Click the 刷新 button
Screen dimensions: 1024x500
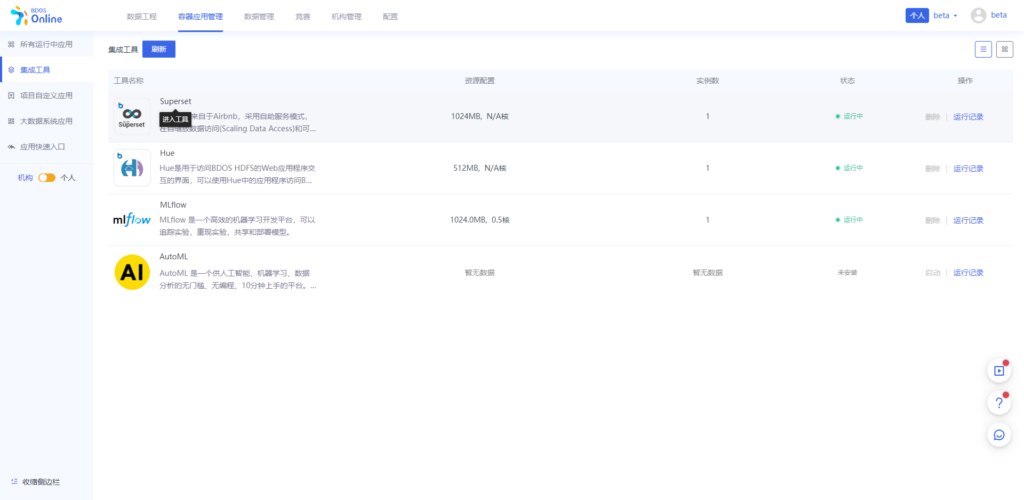(159, 49)
